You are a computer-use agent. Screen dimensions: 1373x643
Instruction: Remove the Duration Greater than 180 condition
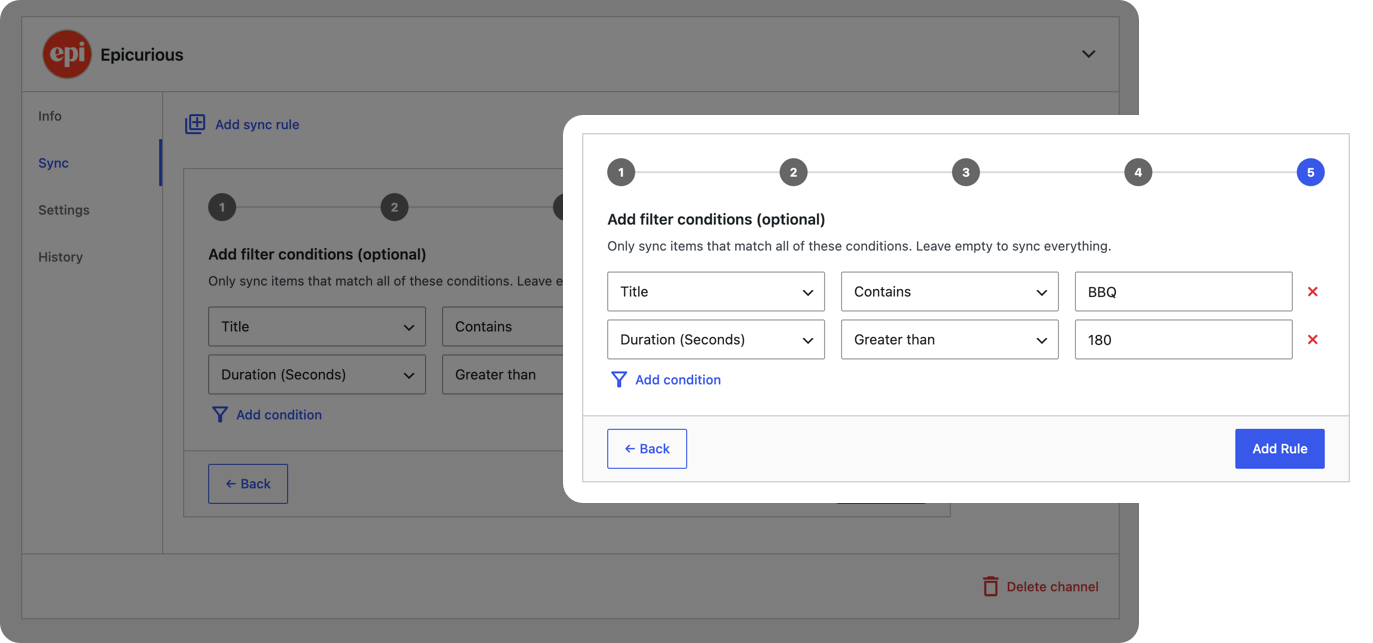(1313, 340)
